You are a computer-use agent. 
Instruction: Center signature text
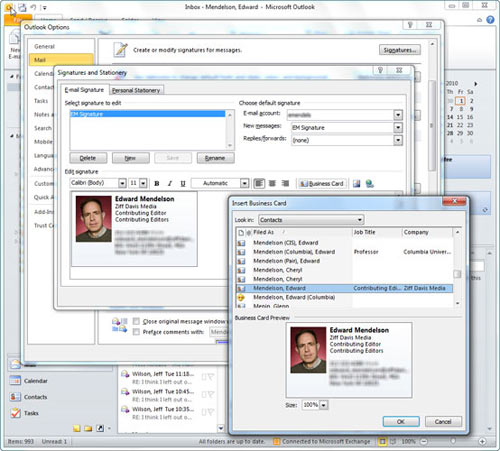click(272, 183)
